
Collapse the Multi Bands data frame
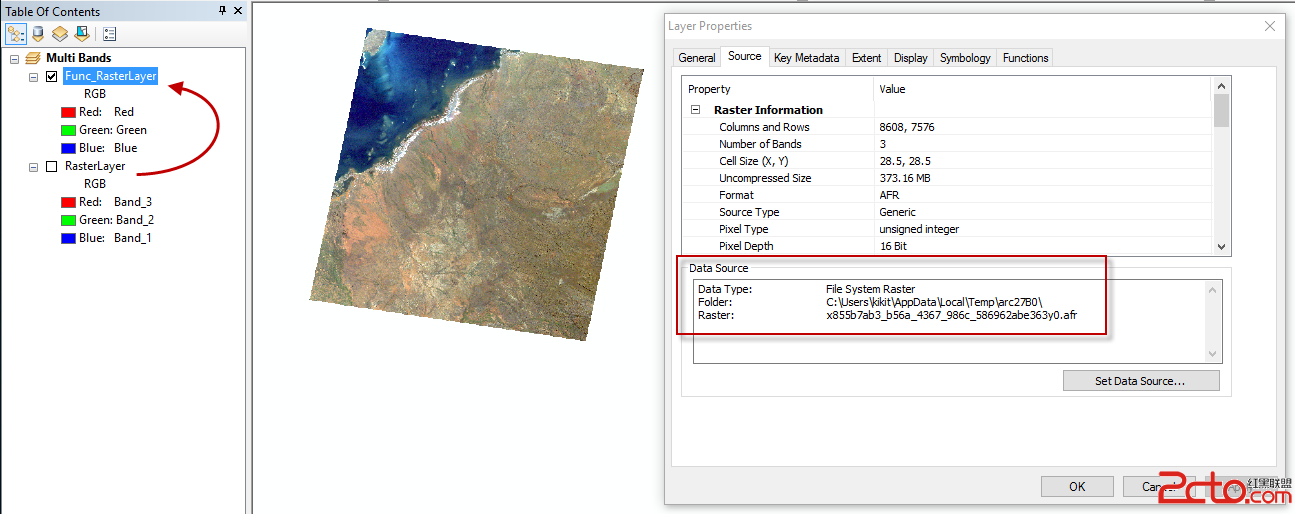tap(15, 58)
